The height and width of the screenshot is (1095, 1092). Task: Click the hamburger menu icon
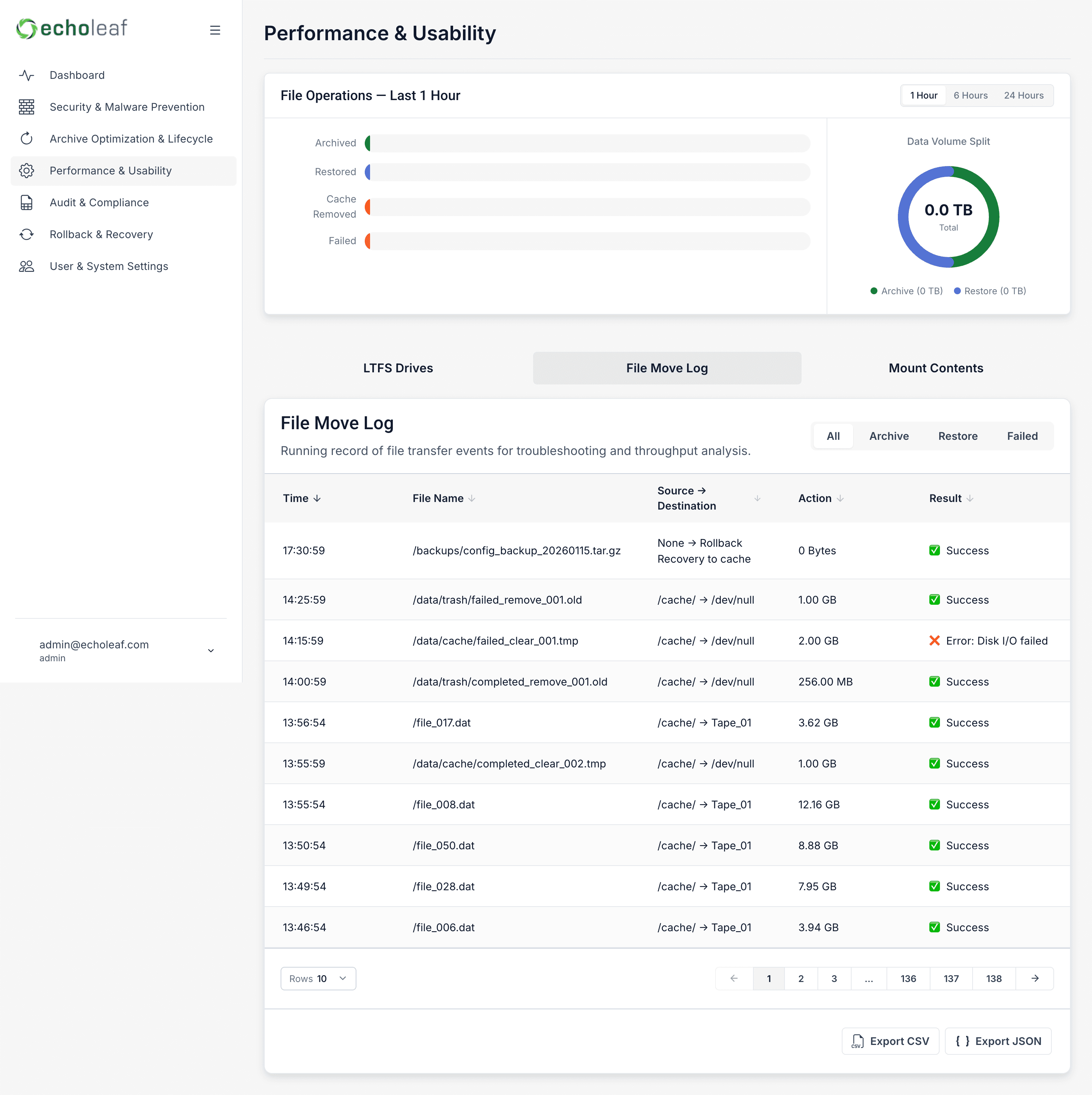point(215,30)
